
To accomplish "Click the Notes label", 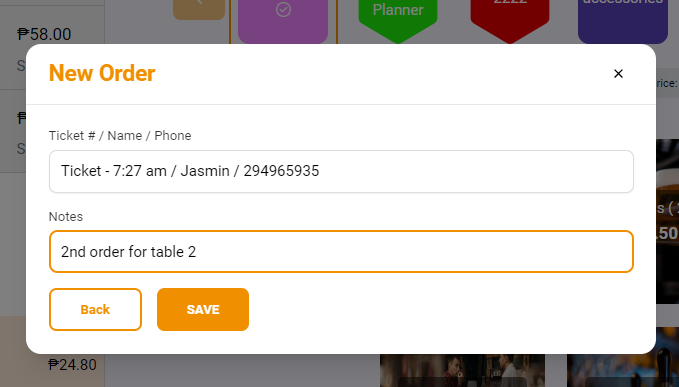I will pyautogui.click(x=65, y=216).
